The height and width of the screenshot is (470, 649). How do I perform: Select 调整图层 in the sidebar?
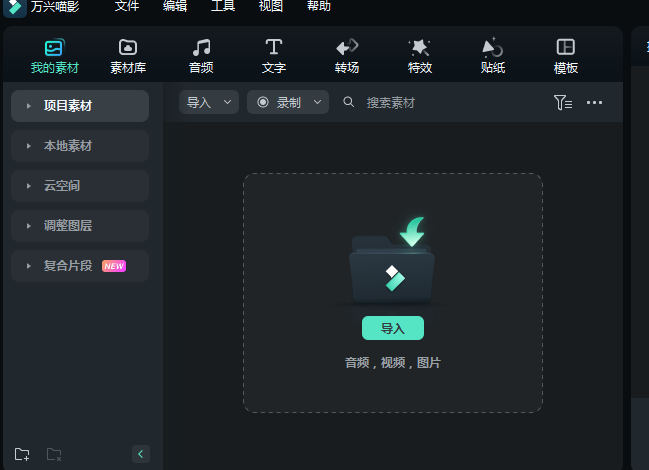[80, 226]
